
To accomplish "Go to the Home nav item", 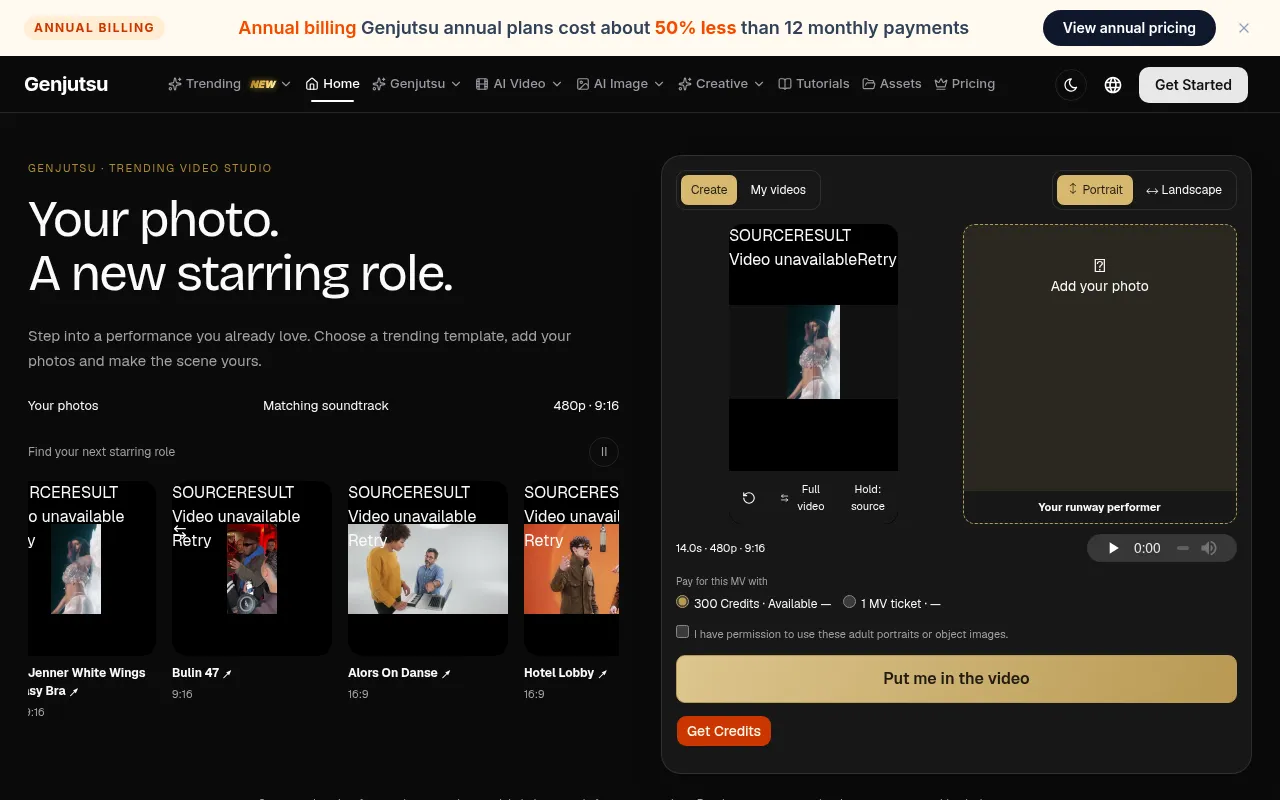I will pyautogui.click(x=332, y=84).
